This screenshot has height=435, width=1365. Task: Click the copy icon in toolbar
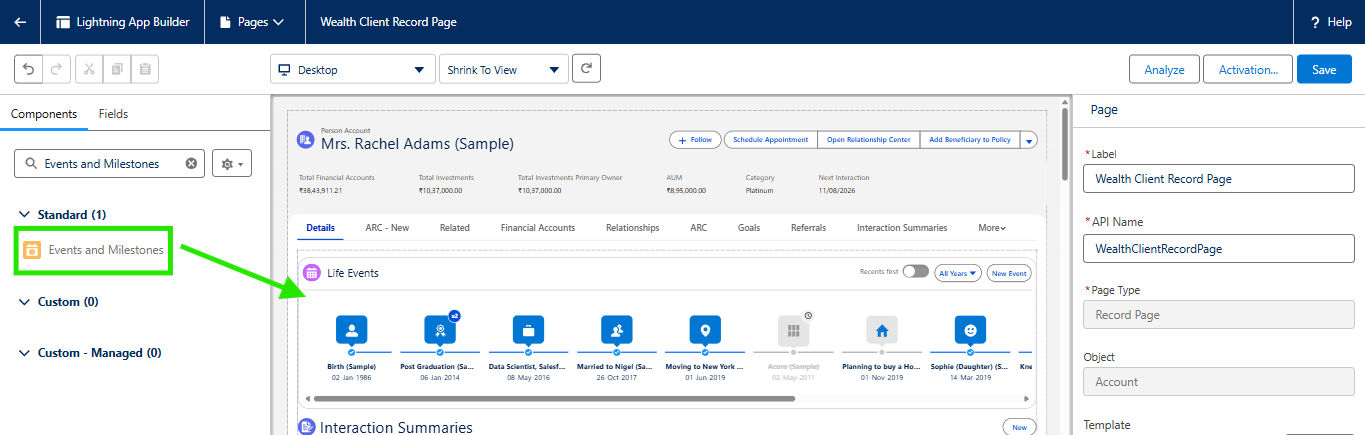(x=117, y=69)
